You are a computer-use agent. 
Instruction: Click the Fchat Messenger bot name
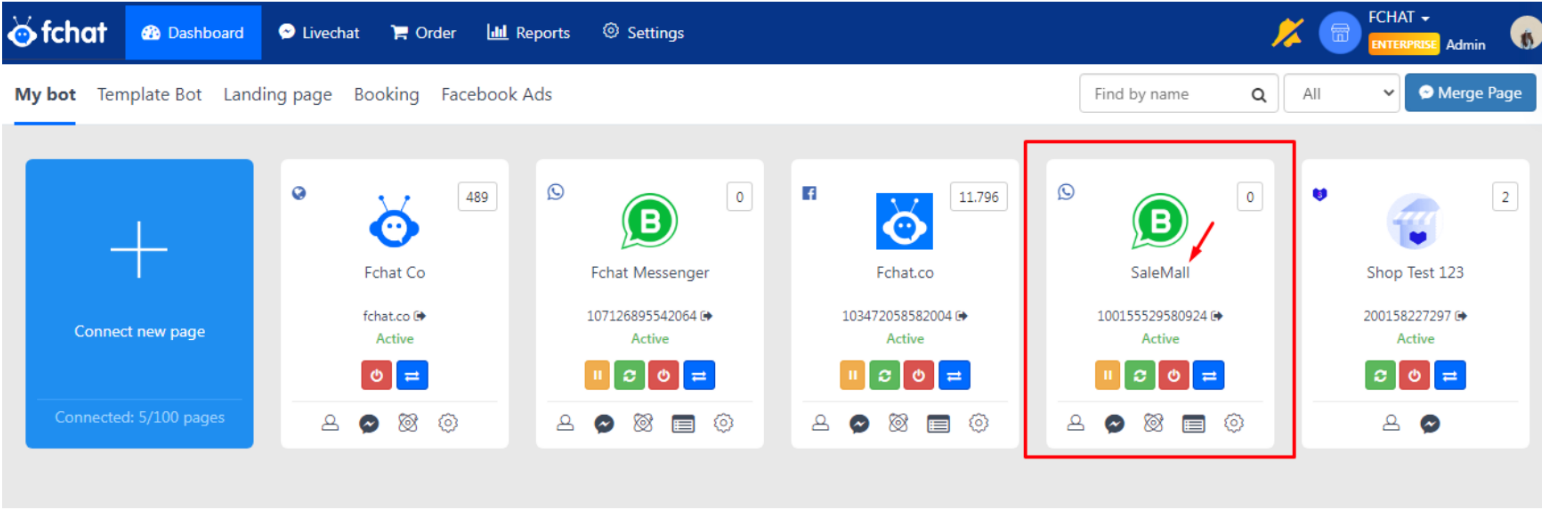tap(650, 272)
